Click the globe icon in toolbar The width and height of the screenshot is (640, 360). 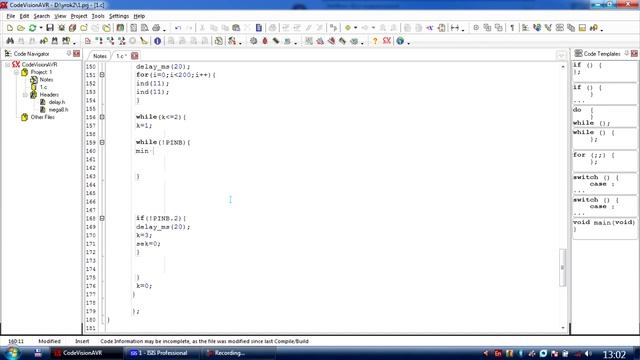[x=400, y=41]
